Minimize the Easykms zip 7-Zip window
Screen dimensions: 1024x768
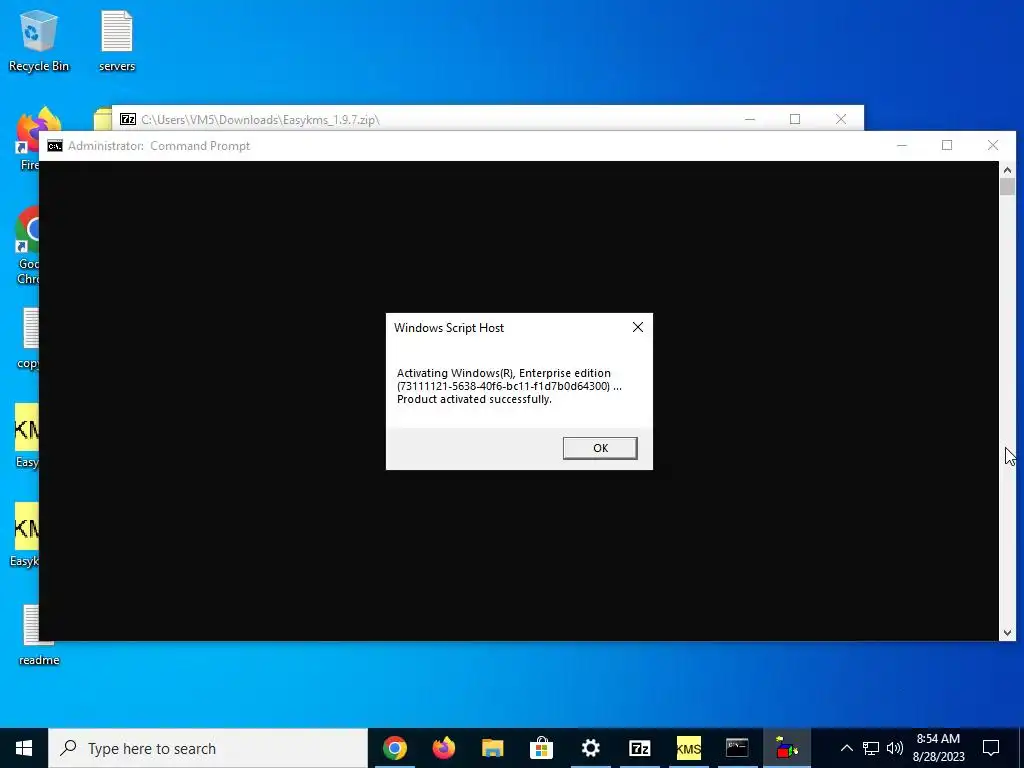[750, 119]
